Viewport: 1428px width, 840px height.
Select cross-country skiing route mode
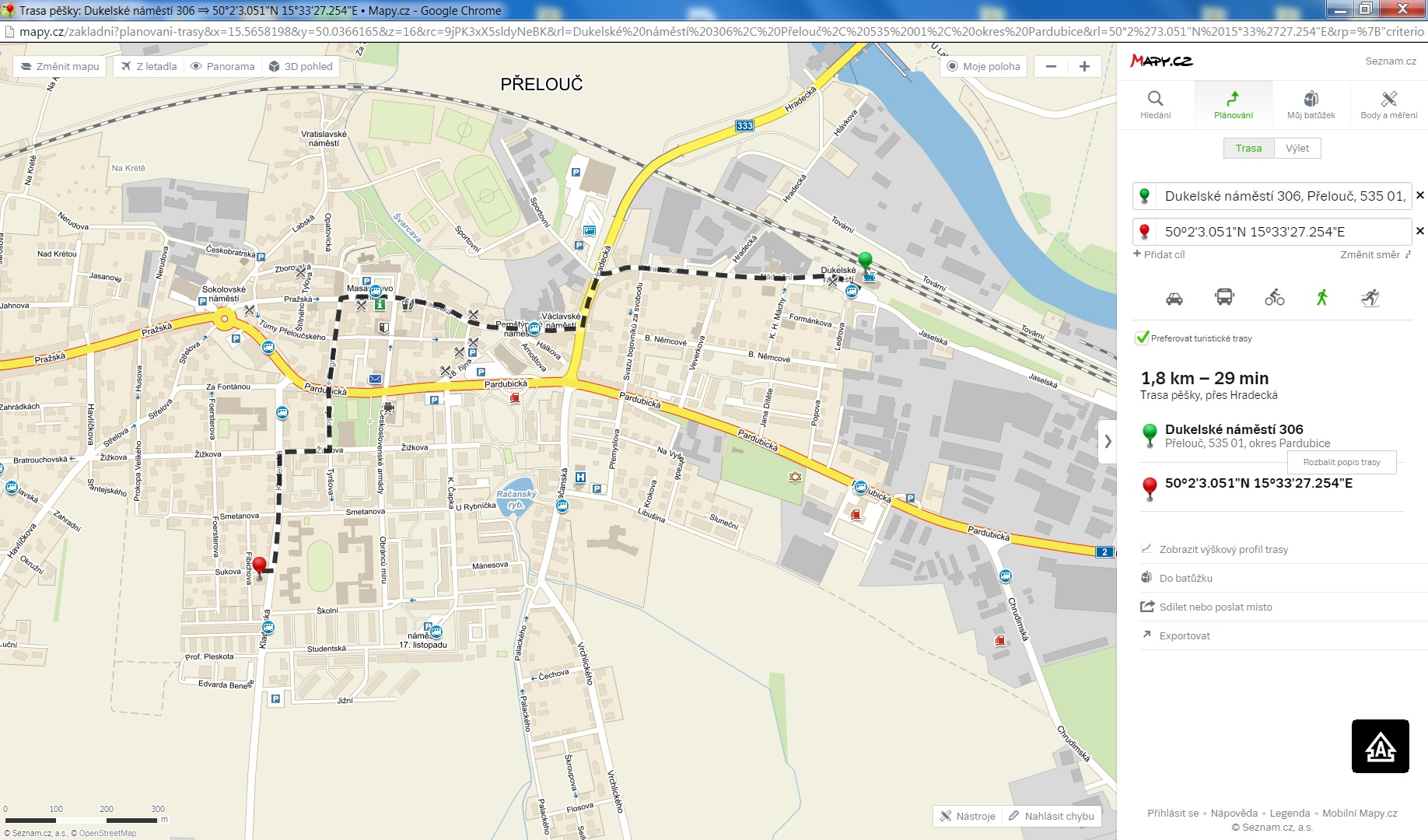(x=1370, y=297)
